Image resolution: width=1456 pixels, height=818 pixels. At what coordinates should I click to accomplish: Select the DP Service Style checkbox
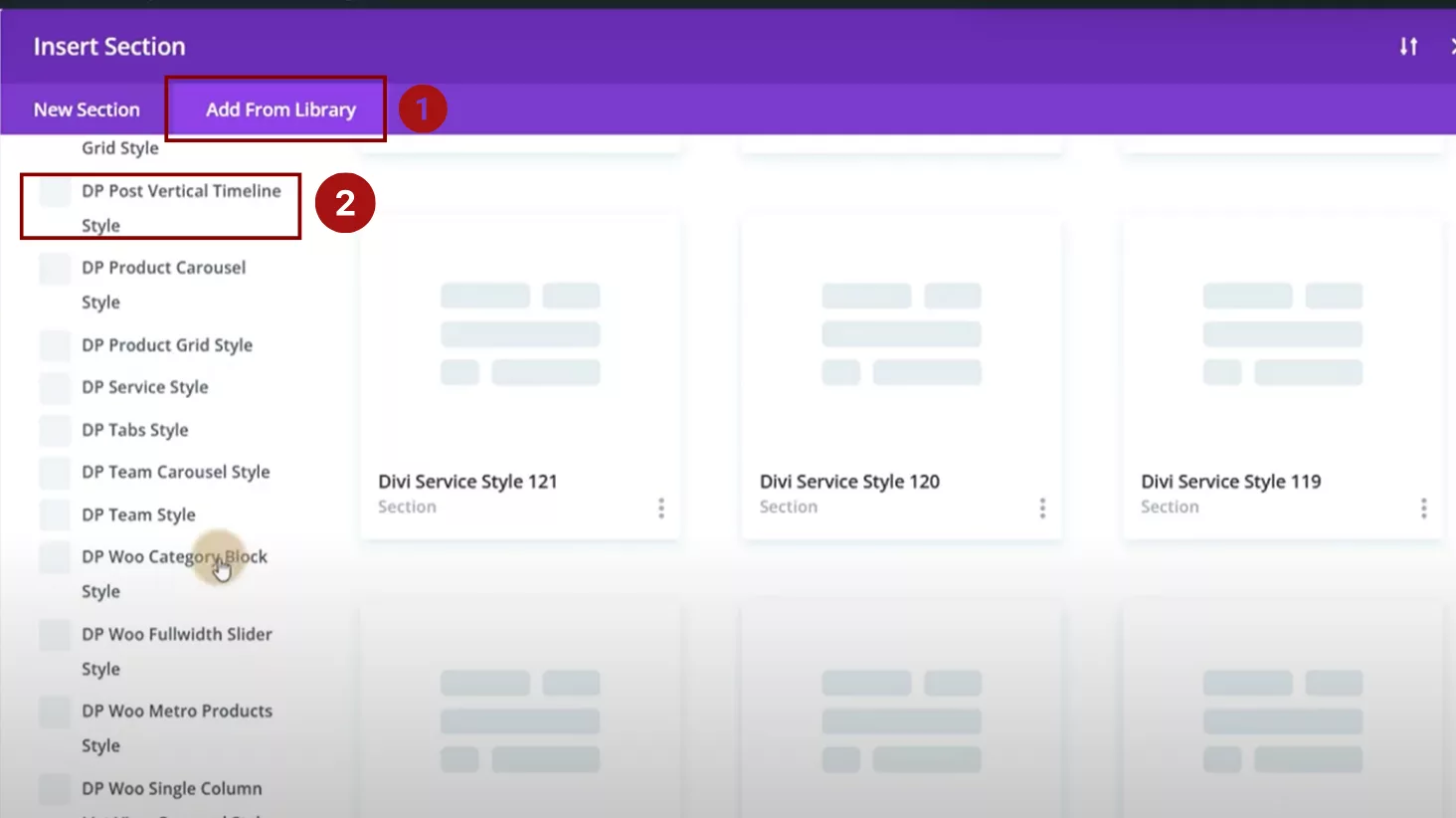pyautogui.click(x=55, y=387)
